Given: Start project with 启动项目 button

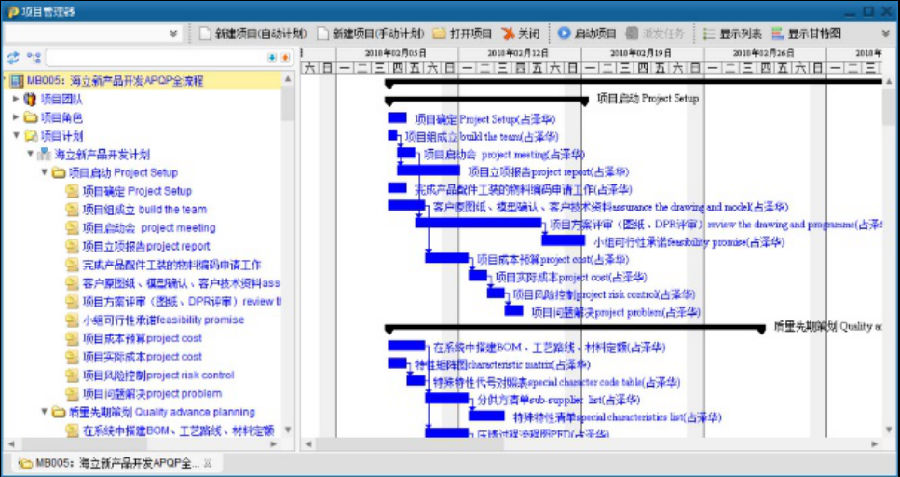Looking at the screenshot, I should tap(587, 33).
